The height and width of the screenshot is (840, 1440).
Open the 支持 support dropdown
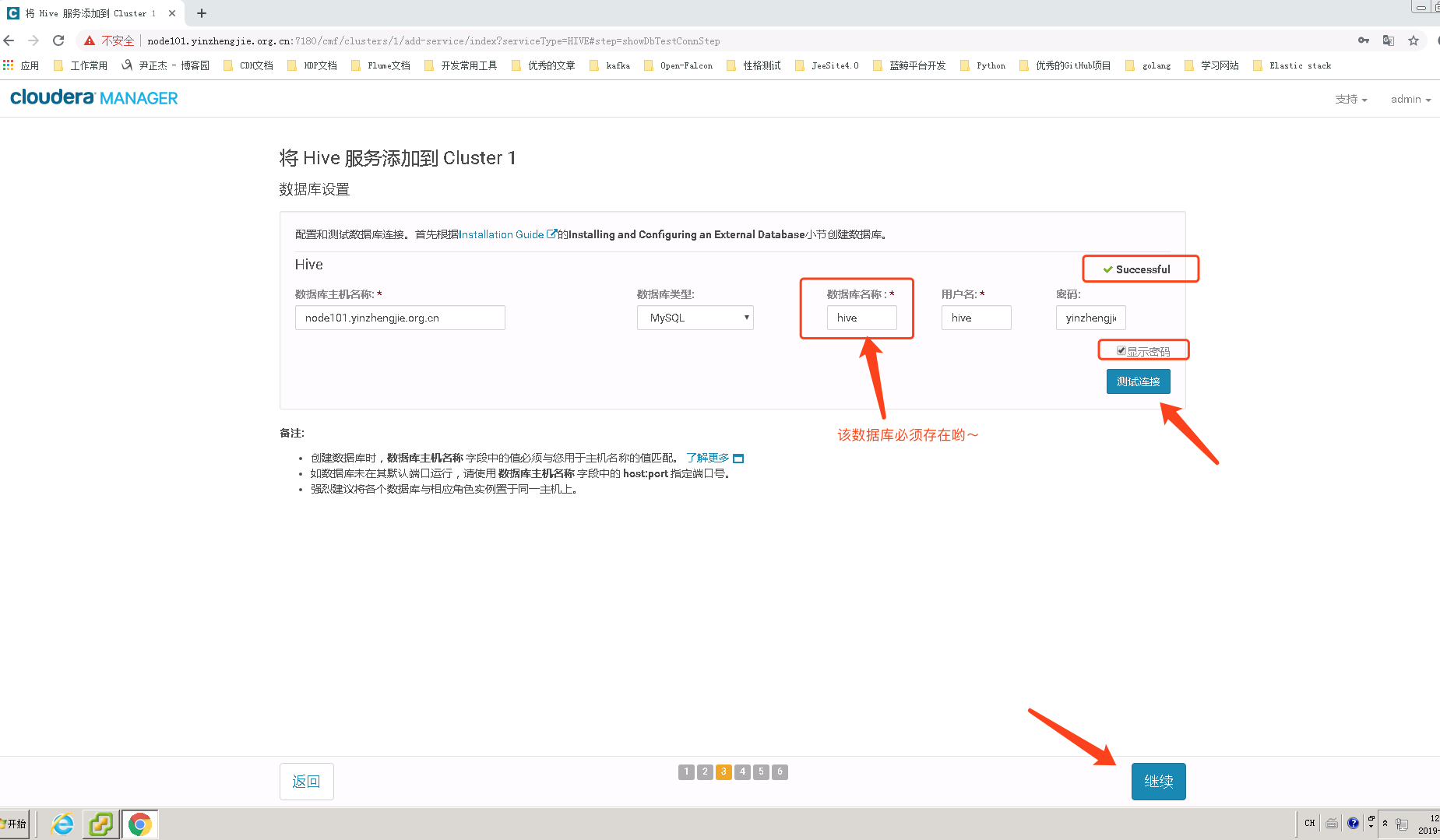tap(1350, 99)
